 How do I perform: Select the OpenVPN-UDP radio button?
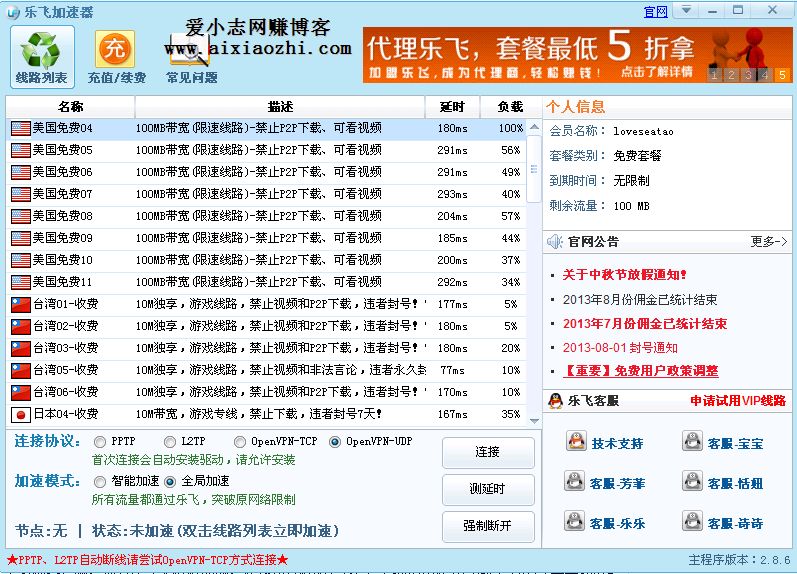coord(334,442)
